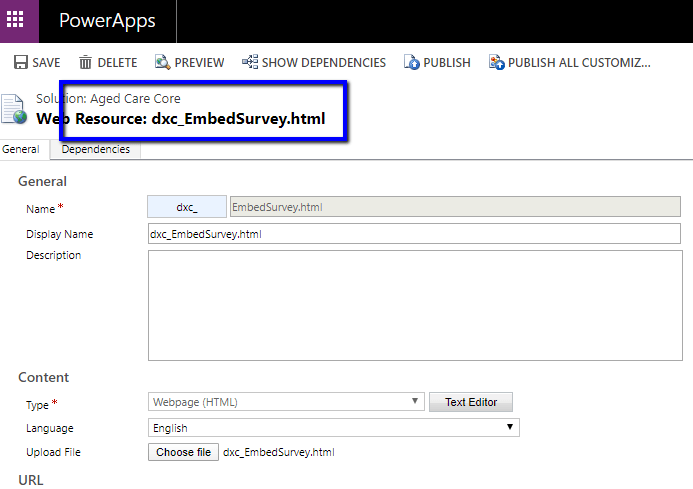
Task: Click into the Display Name field
Action: (413, 233)
